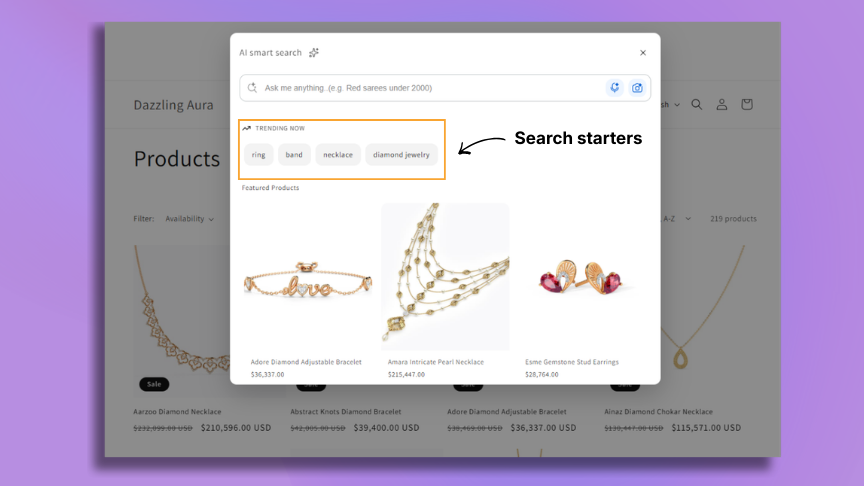This screenshot has height=486, width=864.
Task: Click the trending arrow icon
Action: point(246,128)
